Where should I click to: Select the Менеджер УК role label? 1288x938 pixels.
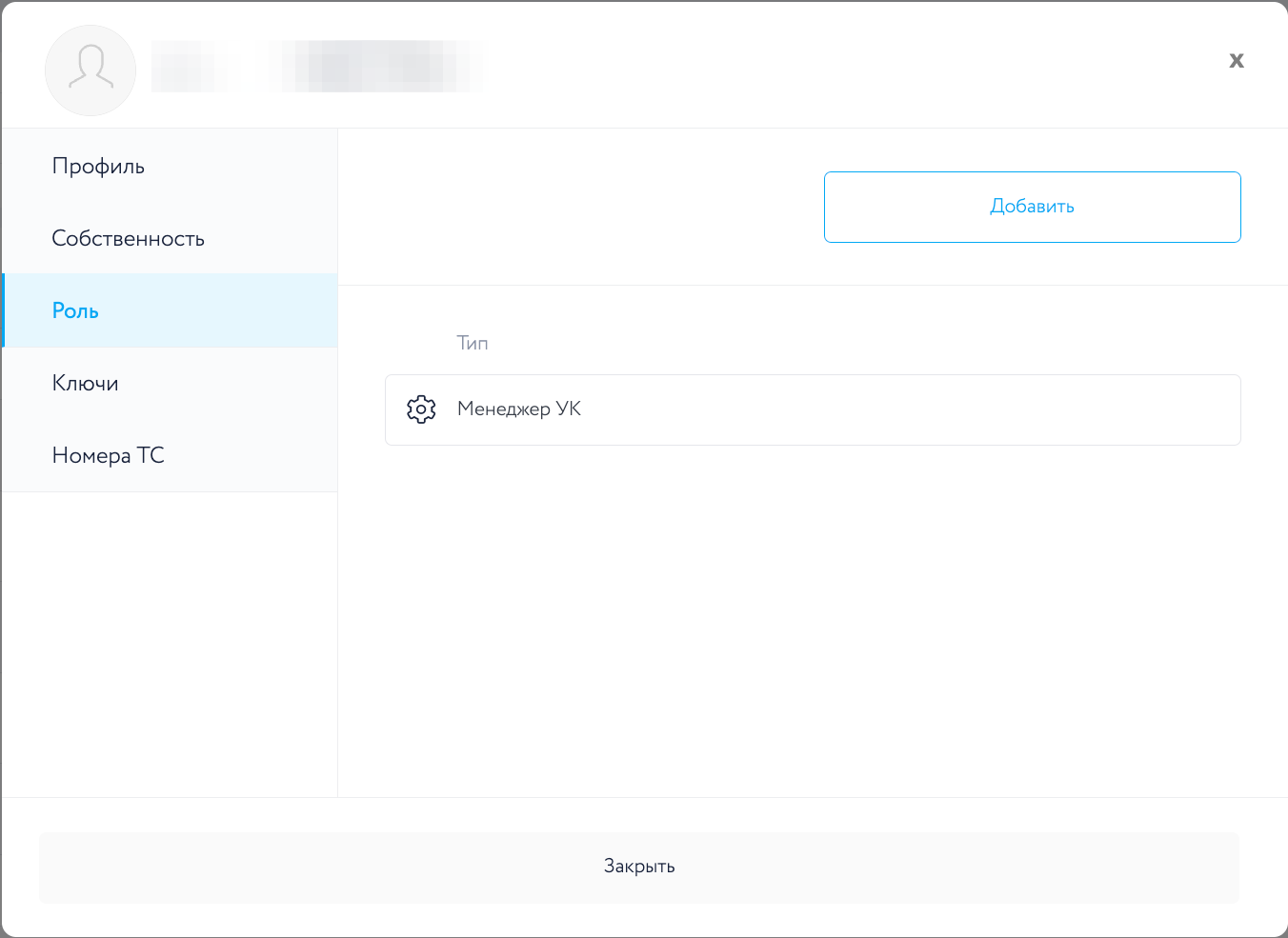[519, 409]
